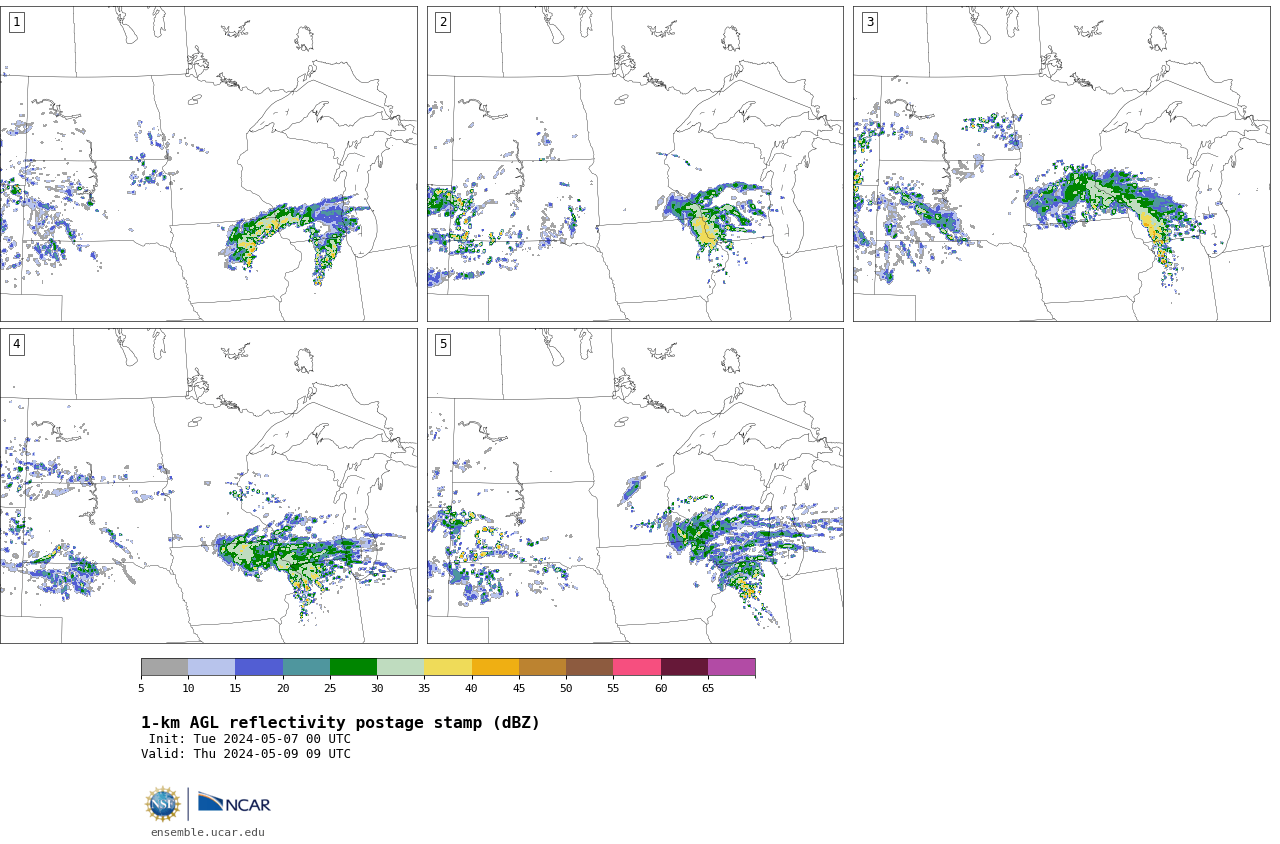Click the colorbar tick label 65
The image size is (1280, 844).
tap(708, 688)
